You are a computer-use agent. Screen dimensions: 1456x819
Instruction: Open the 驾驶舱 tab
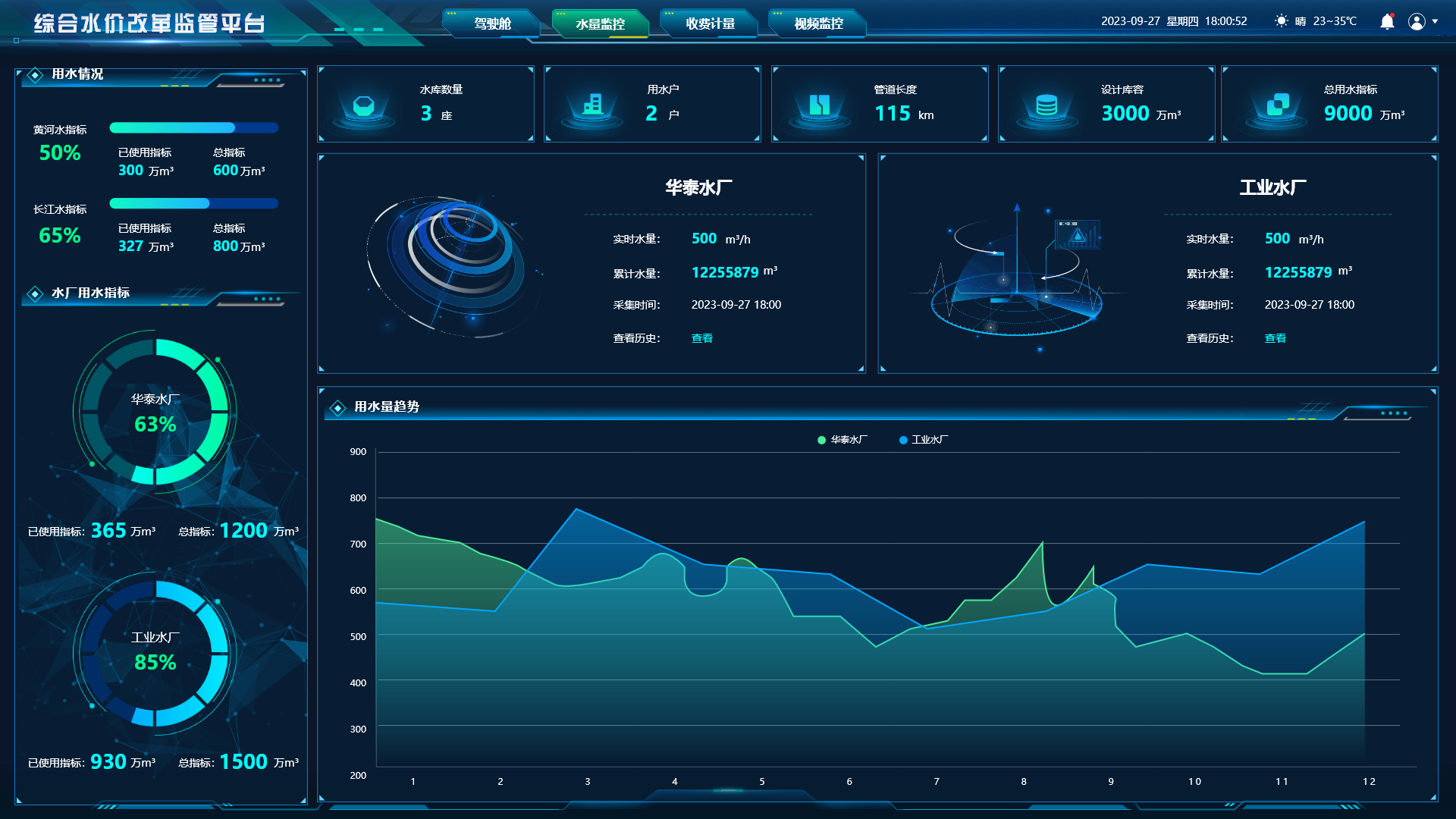493,24
